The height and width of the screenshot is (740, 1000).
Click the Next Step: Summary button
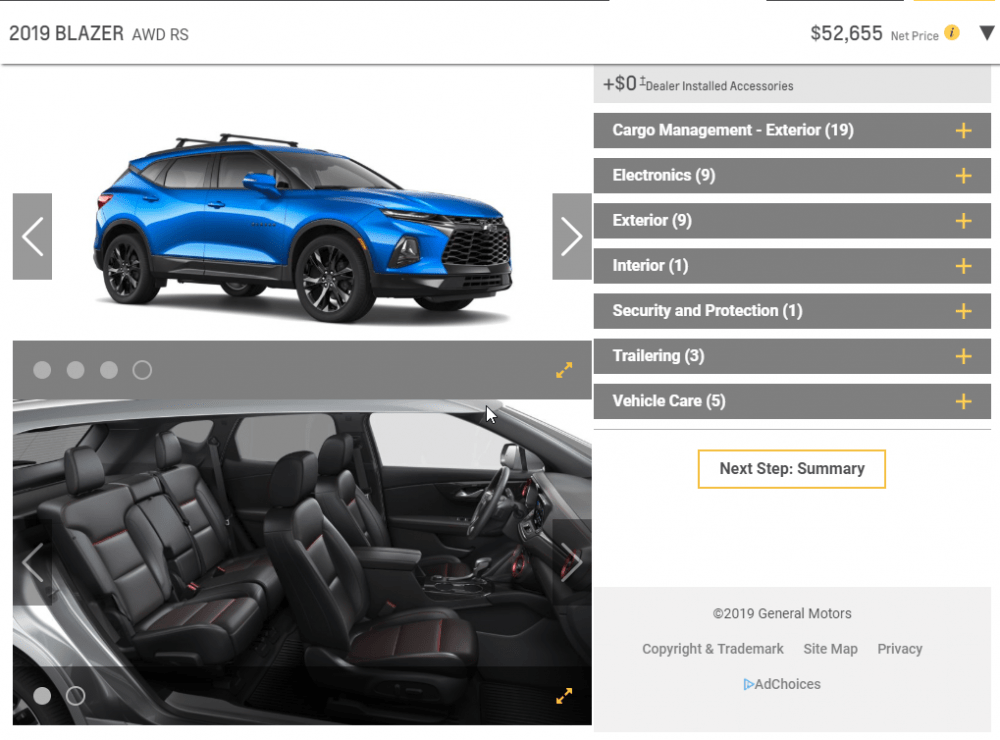791,468
